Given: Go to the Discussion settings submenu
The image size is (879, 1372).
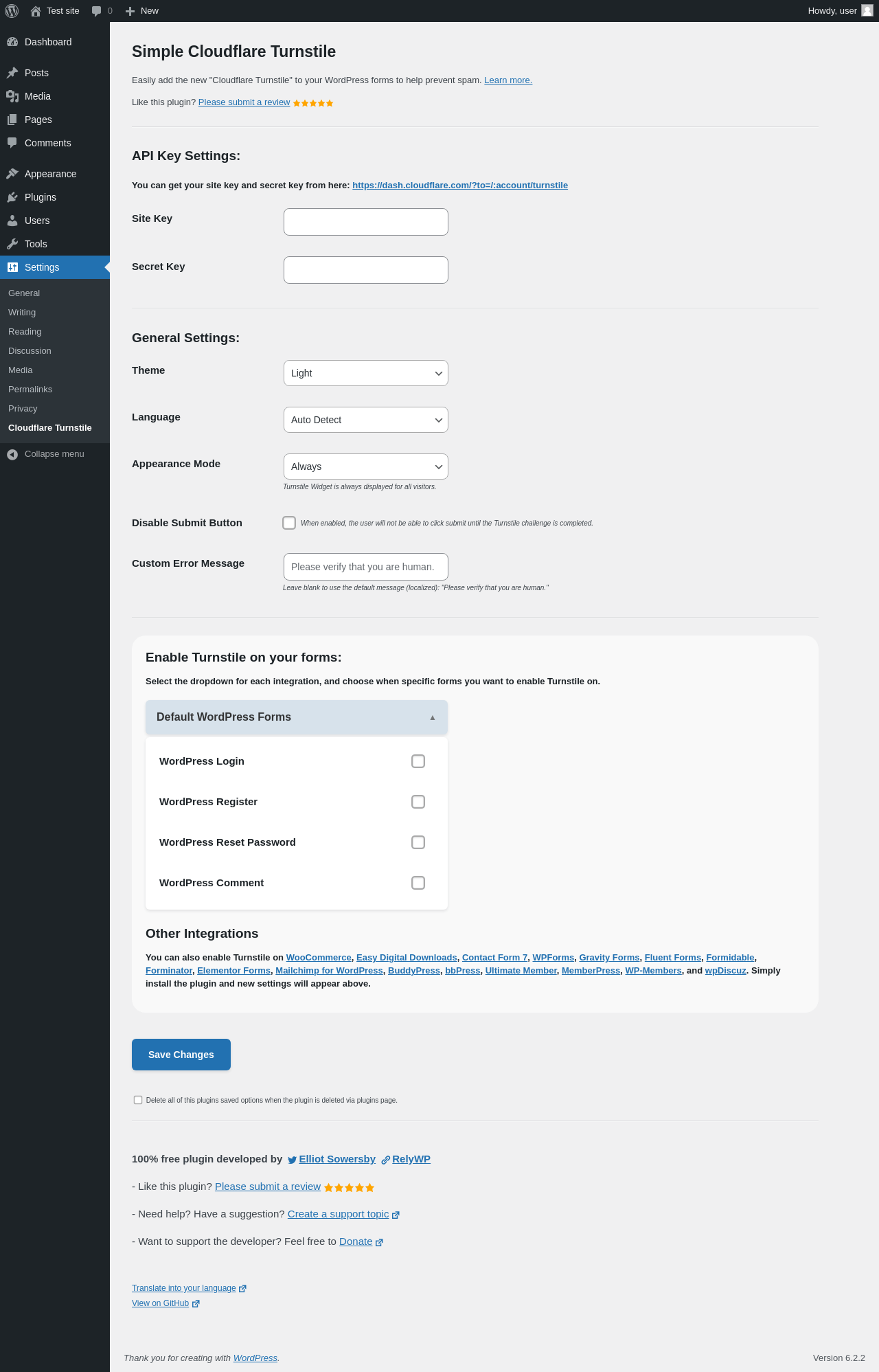Looking at the screenshot, I should [x=30, y=351].
